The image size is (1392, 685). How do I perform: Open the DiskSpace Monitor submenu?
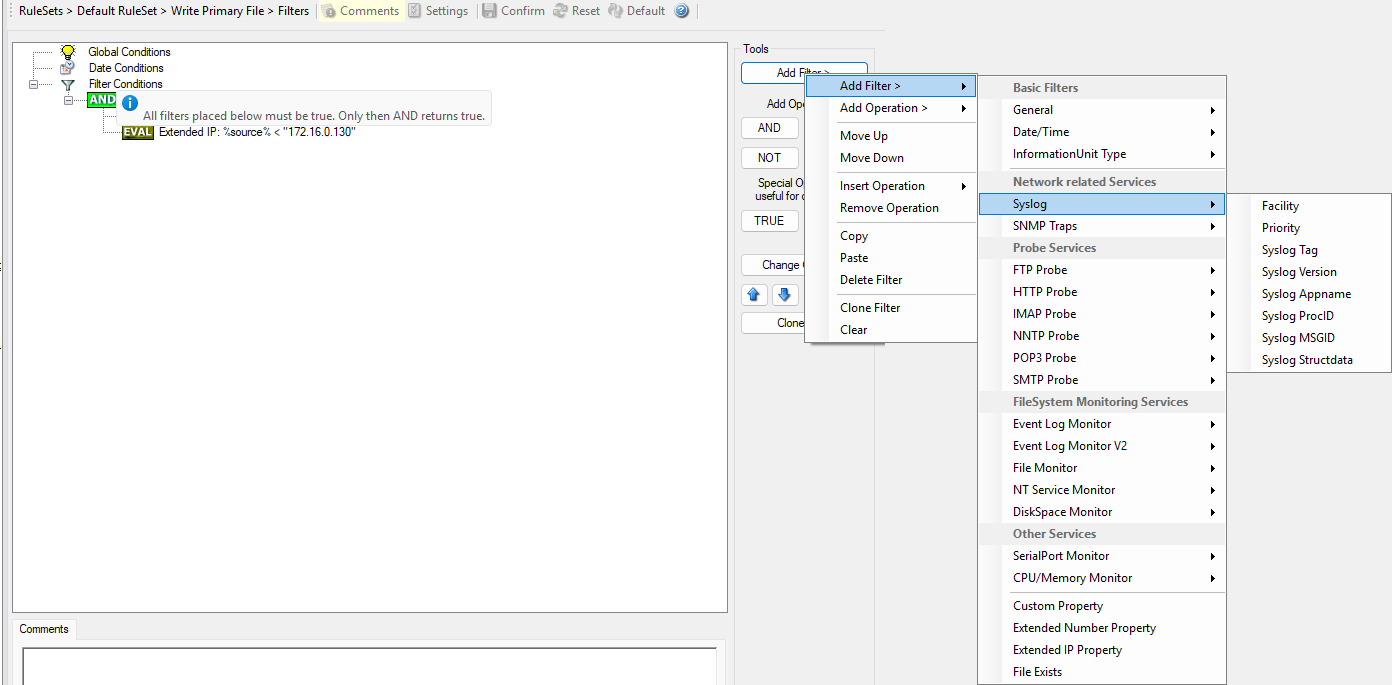pyautogui.click(x=1102, y=512)
